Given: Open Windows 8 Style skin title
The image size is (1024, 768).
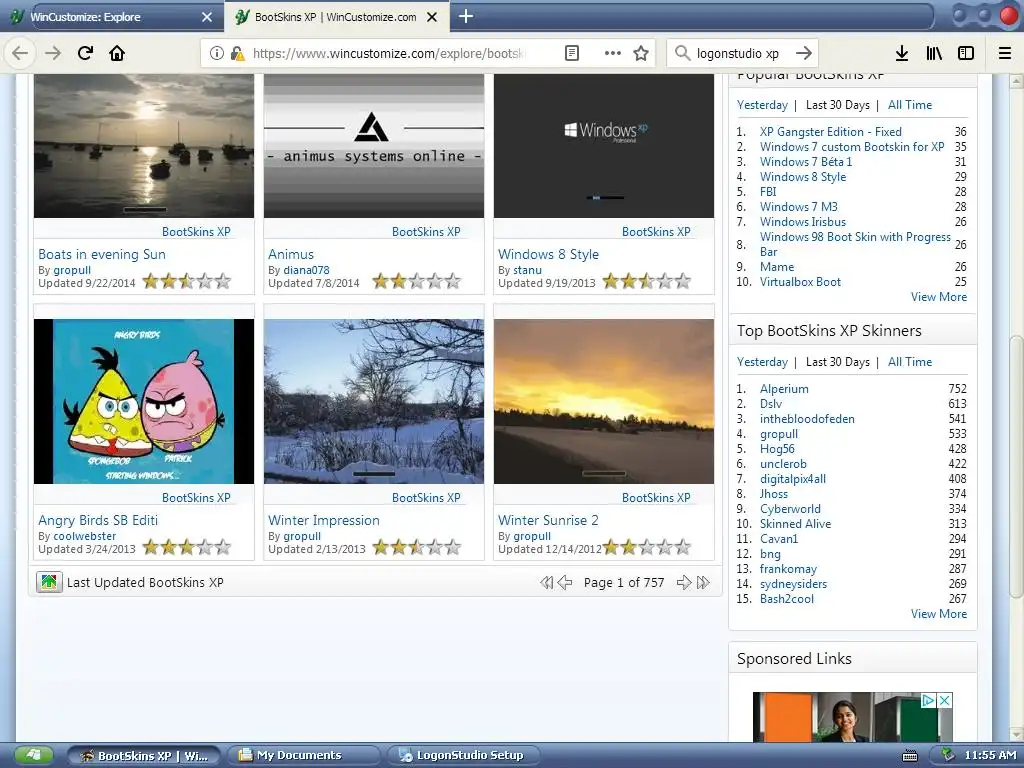Looking at the screenshot, I should point(548,254).
